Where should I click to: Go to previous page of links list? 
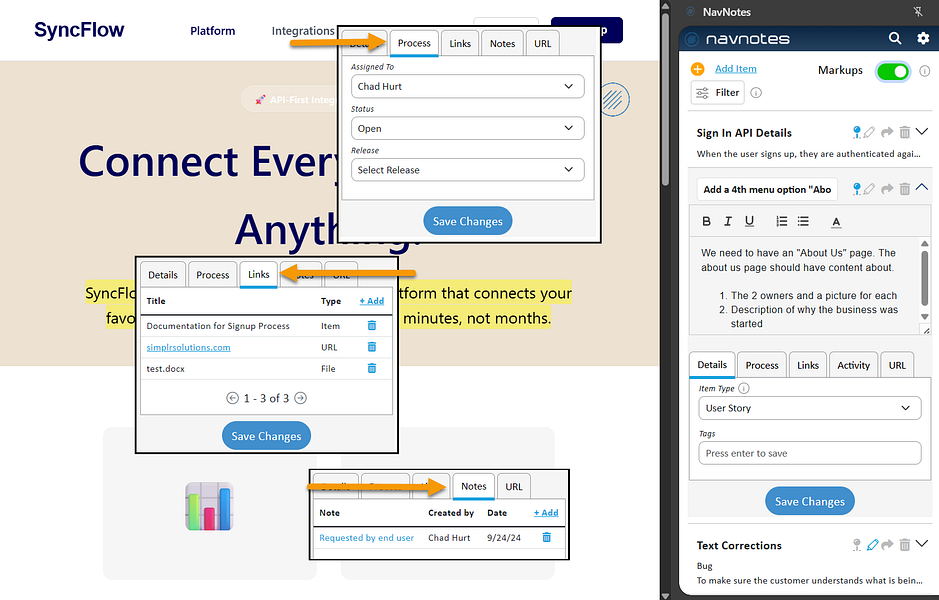(x=232, y=398)
